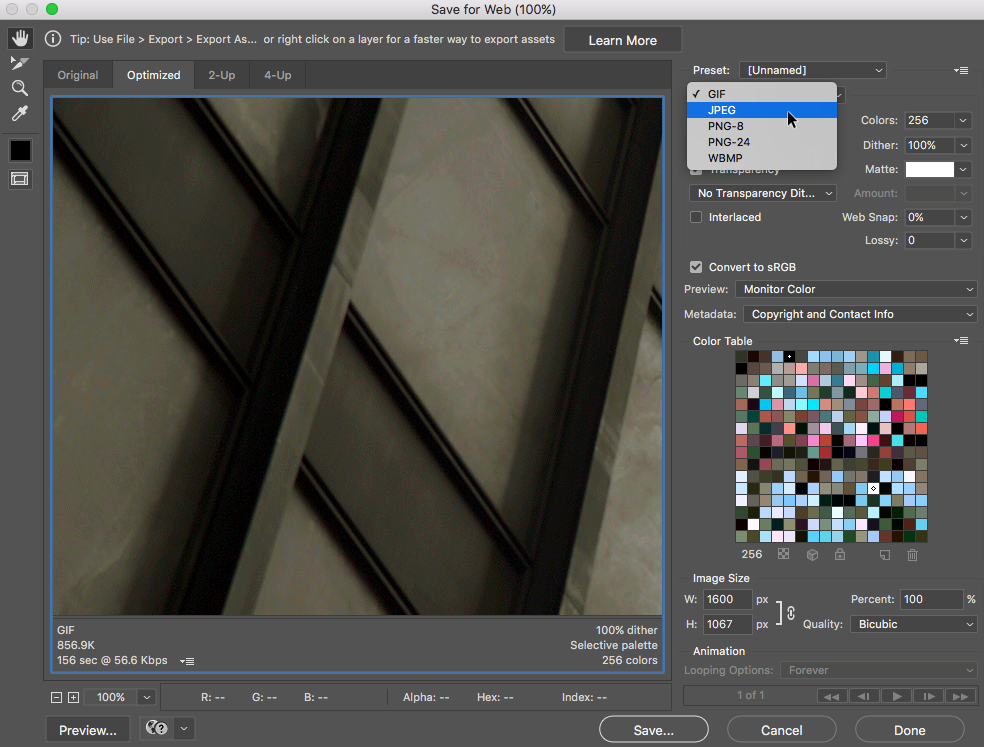Screen dimensions: 984x747
Task: Select the Hand tool
Action: pos(20,39)
